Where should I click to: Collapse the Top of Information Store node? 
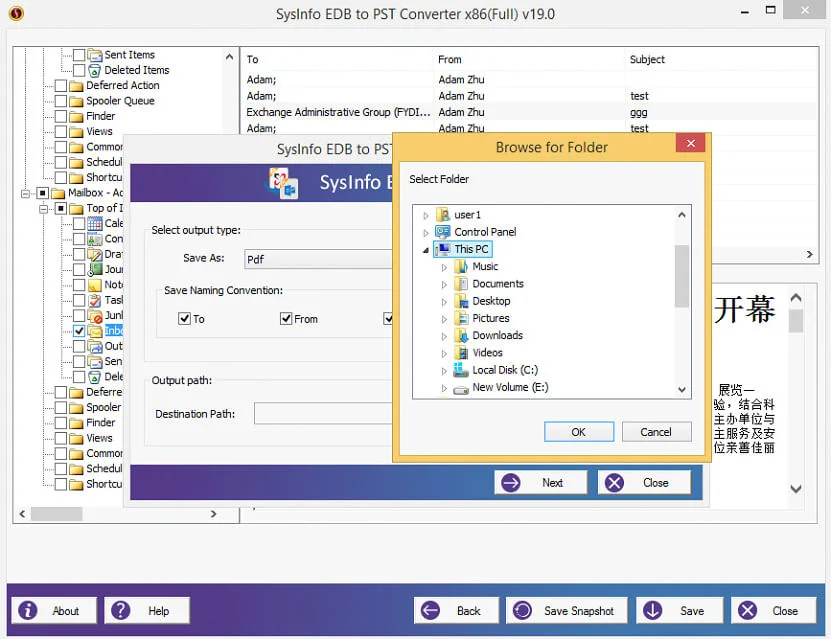(43, 209)
